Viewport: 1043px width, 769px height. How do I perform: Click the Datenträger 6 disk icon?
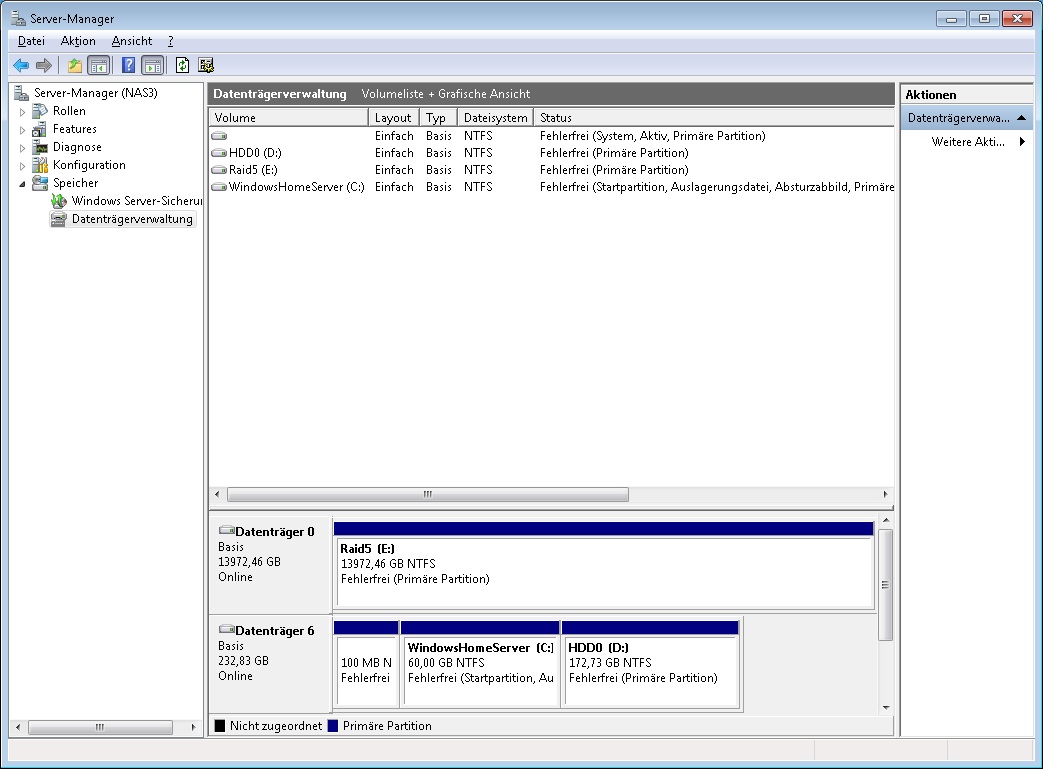click(226, 629)
